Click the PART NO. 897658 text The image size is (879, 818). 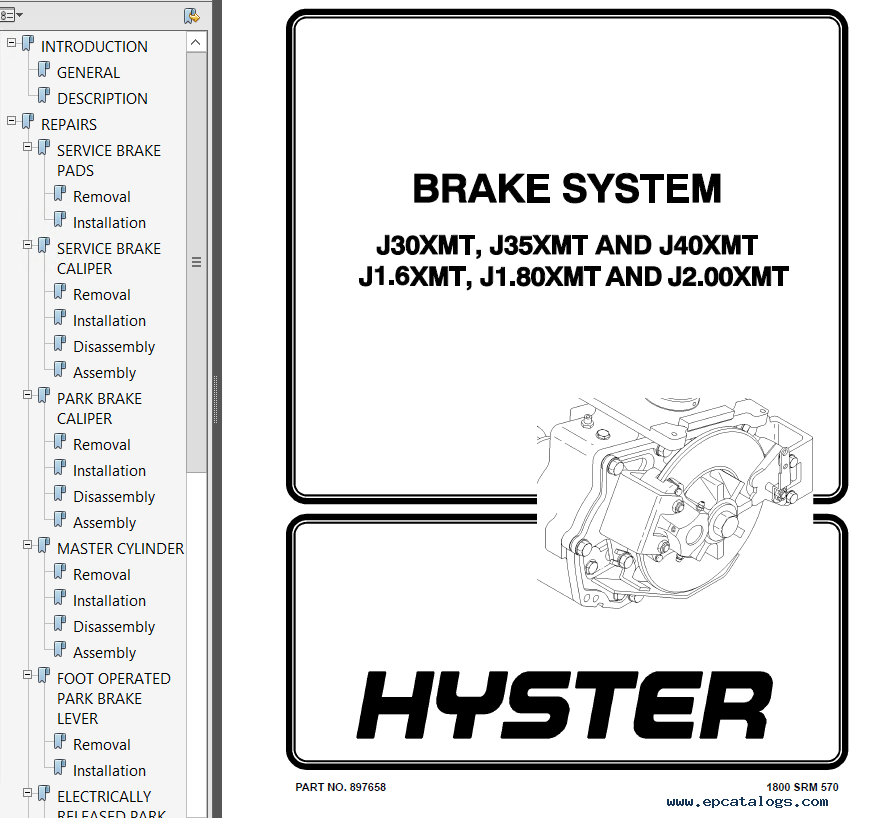[x=341, y=787]
